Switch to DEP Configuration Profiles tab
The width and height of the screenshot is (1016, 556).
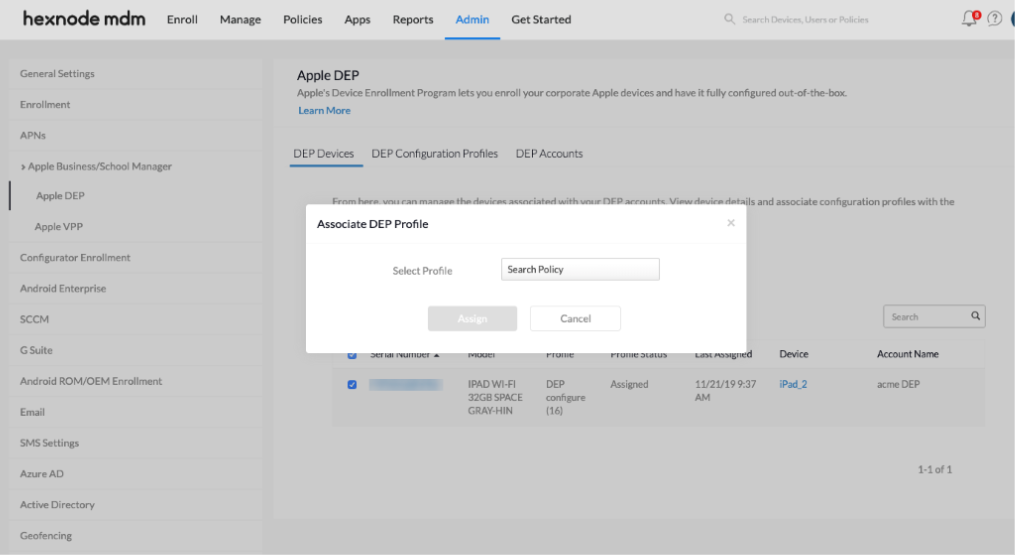435,154
